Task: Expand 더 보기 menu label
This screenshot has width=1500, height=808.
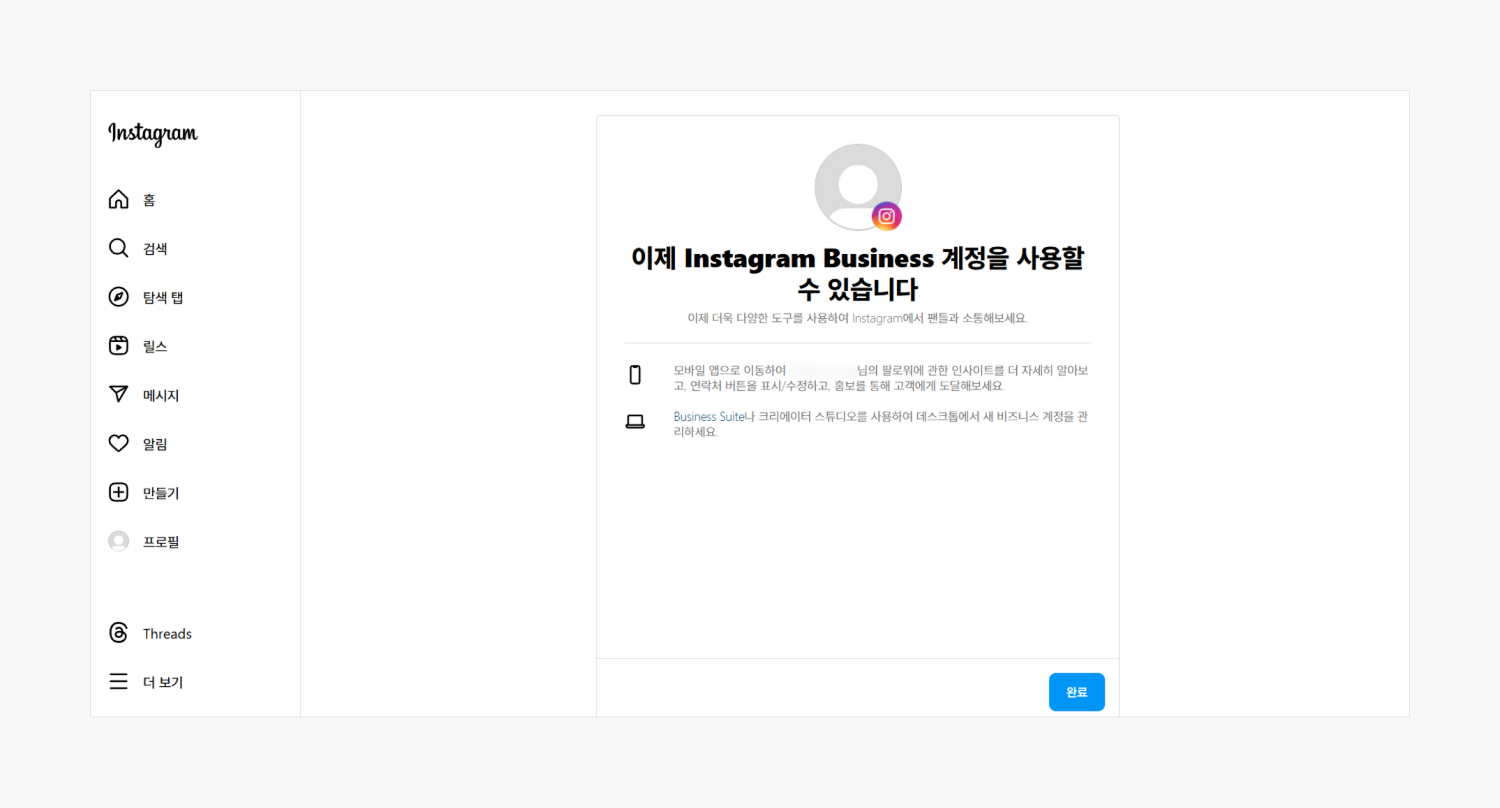Action: point(163,683)
